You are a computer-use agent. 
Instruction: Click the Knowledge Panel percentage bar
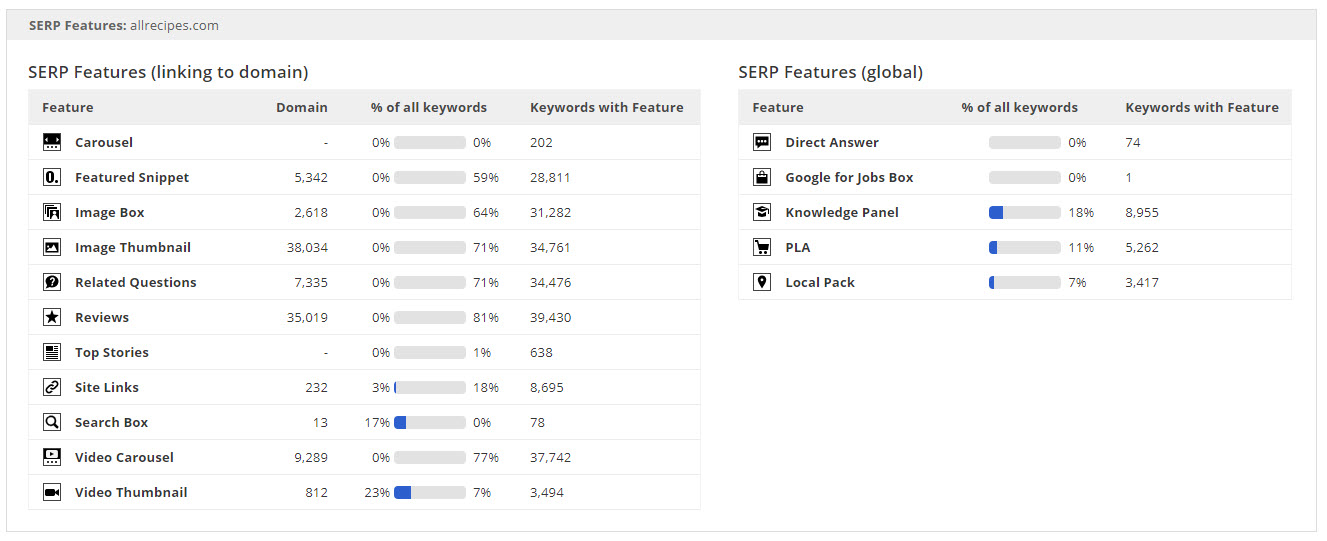click(1024, 212)
